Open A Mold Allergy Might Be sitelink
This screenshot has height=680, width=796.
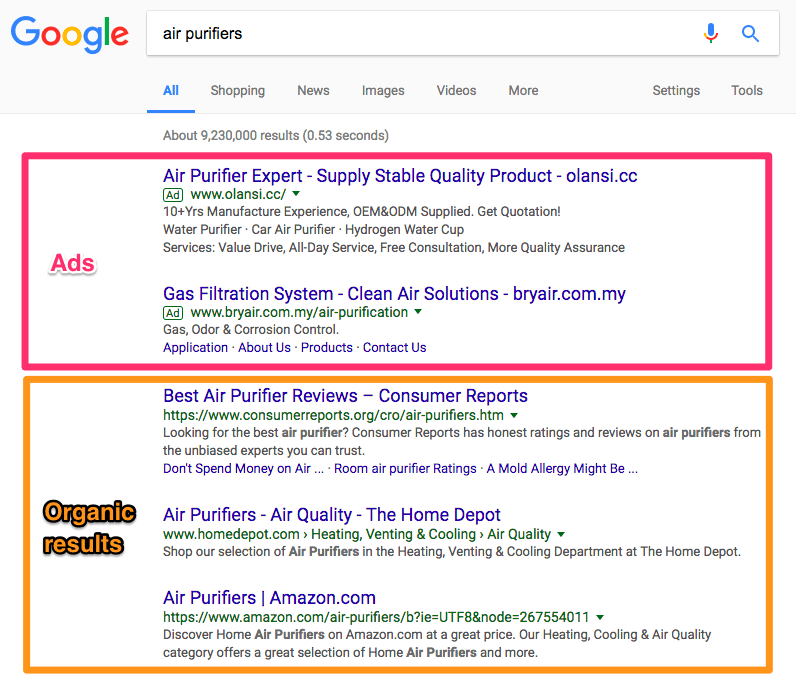562,468
